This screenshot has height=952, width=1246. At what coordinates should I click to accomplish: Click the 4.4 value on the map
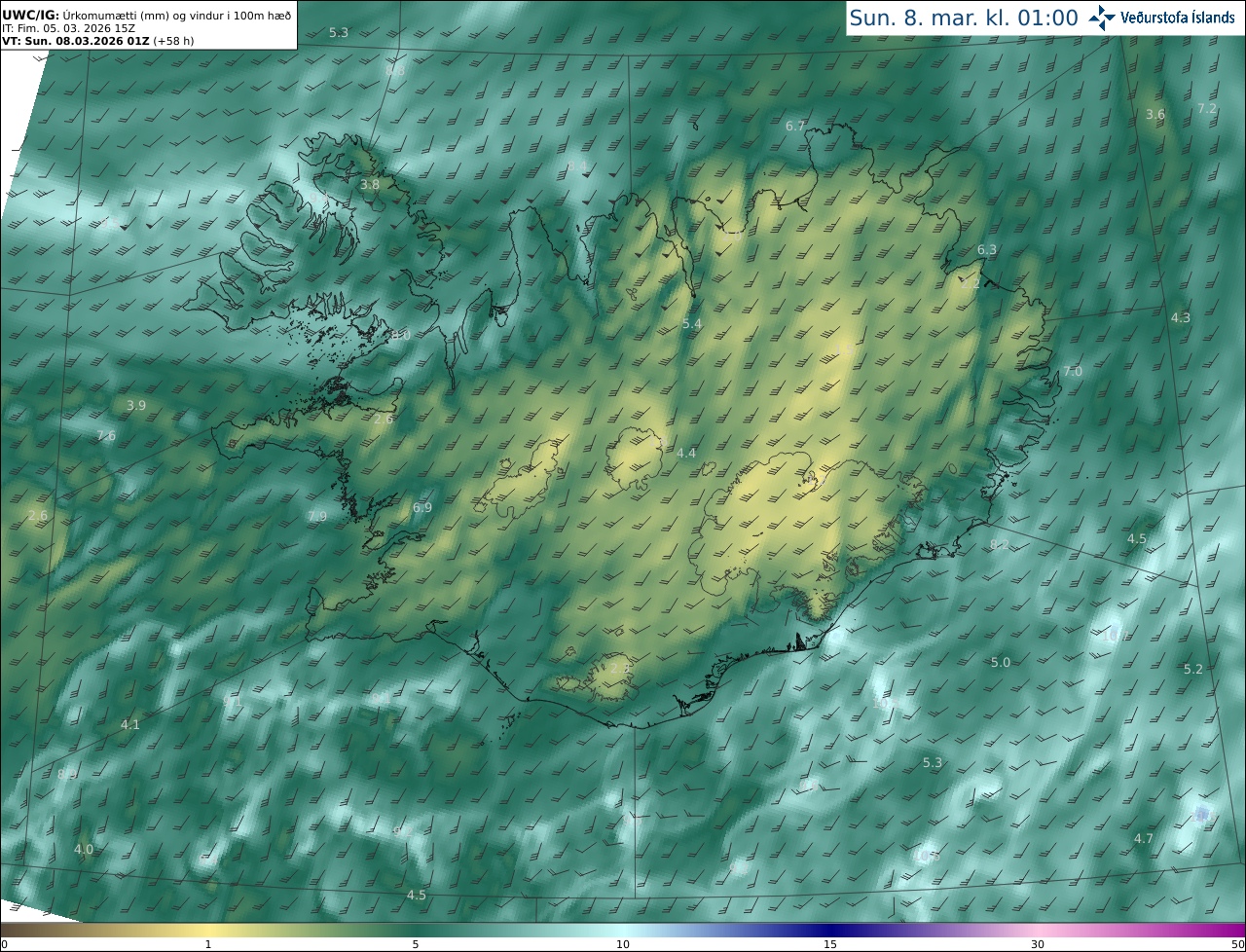[x=686, y=453]
